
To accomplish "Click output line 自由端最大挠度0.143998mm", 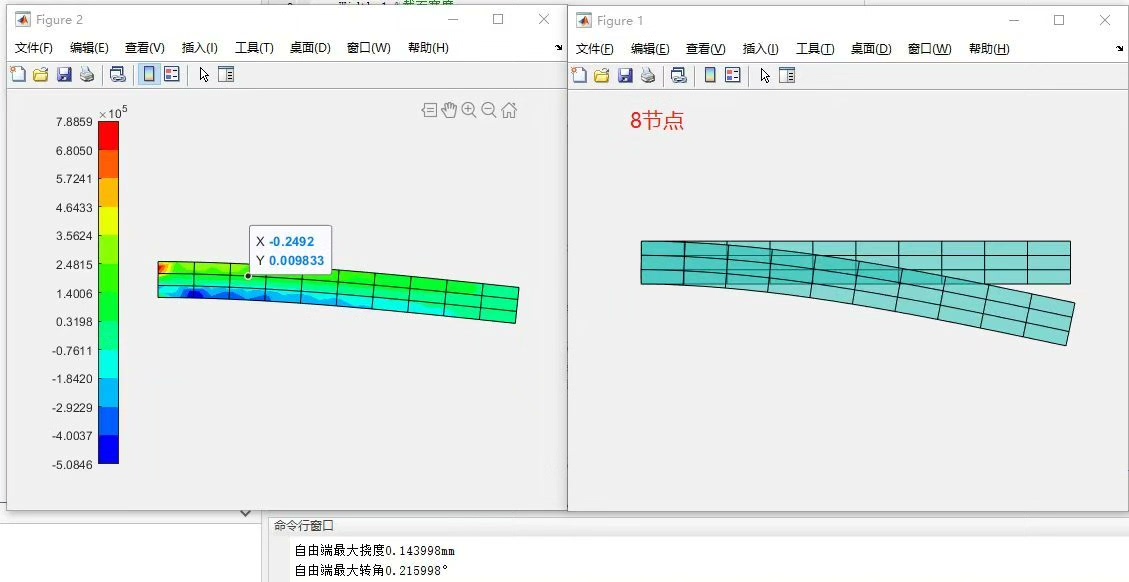I will (x=374, y=551).
